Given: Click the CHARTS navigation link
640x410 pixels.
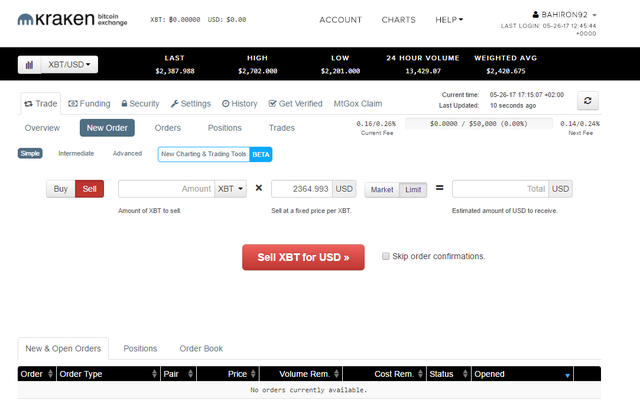Looking at the screenshot, I should (x=398, y=20).
